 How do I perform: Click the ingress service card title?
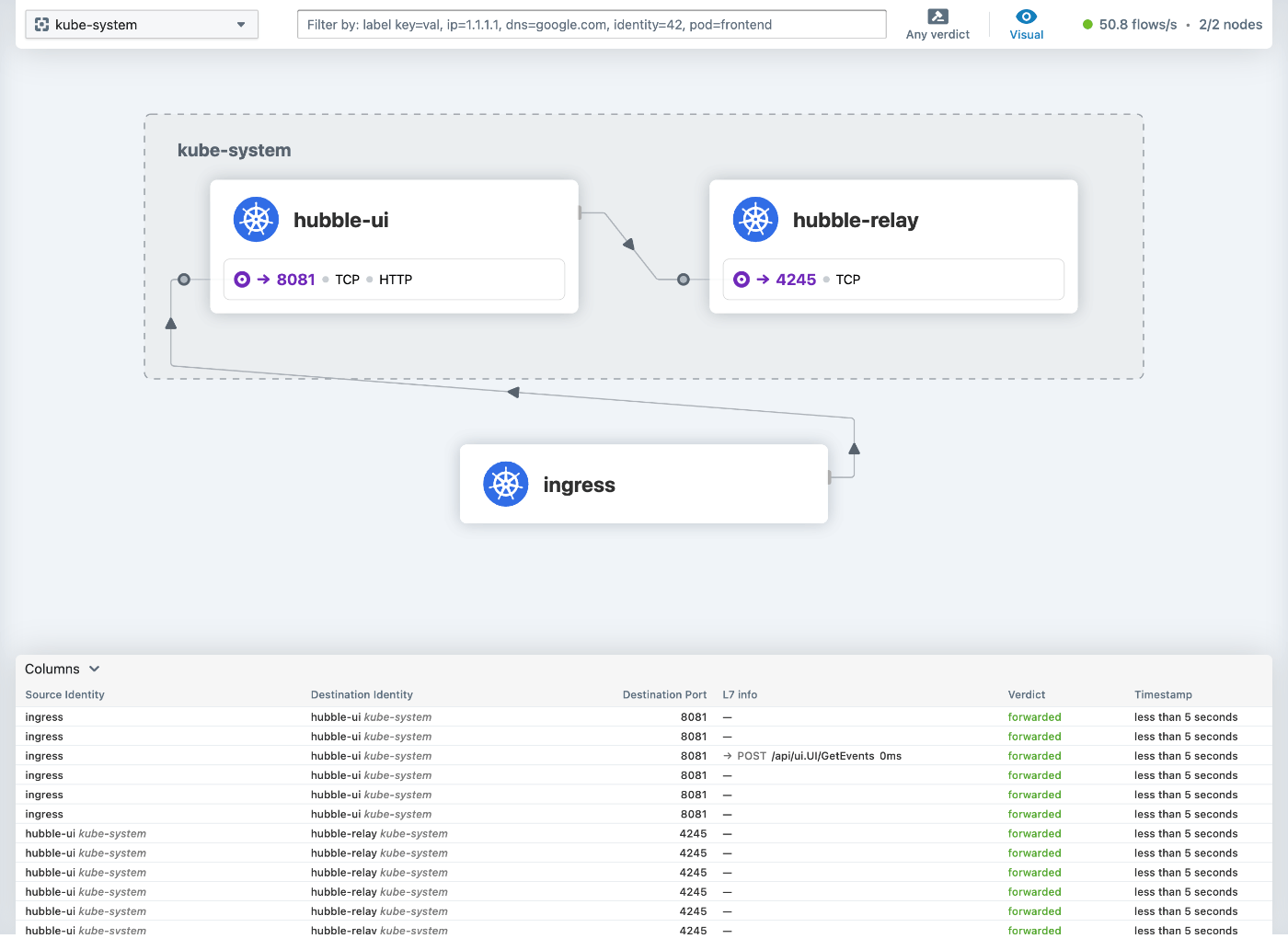579,485
